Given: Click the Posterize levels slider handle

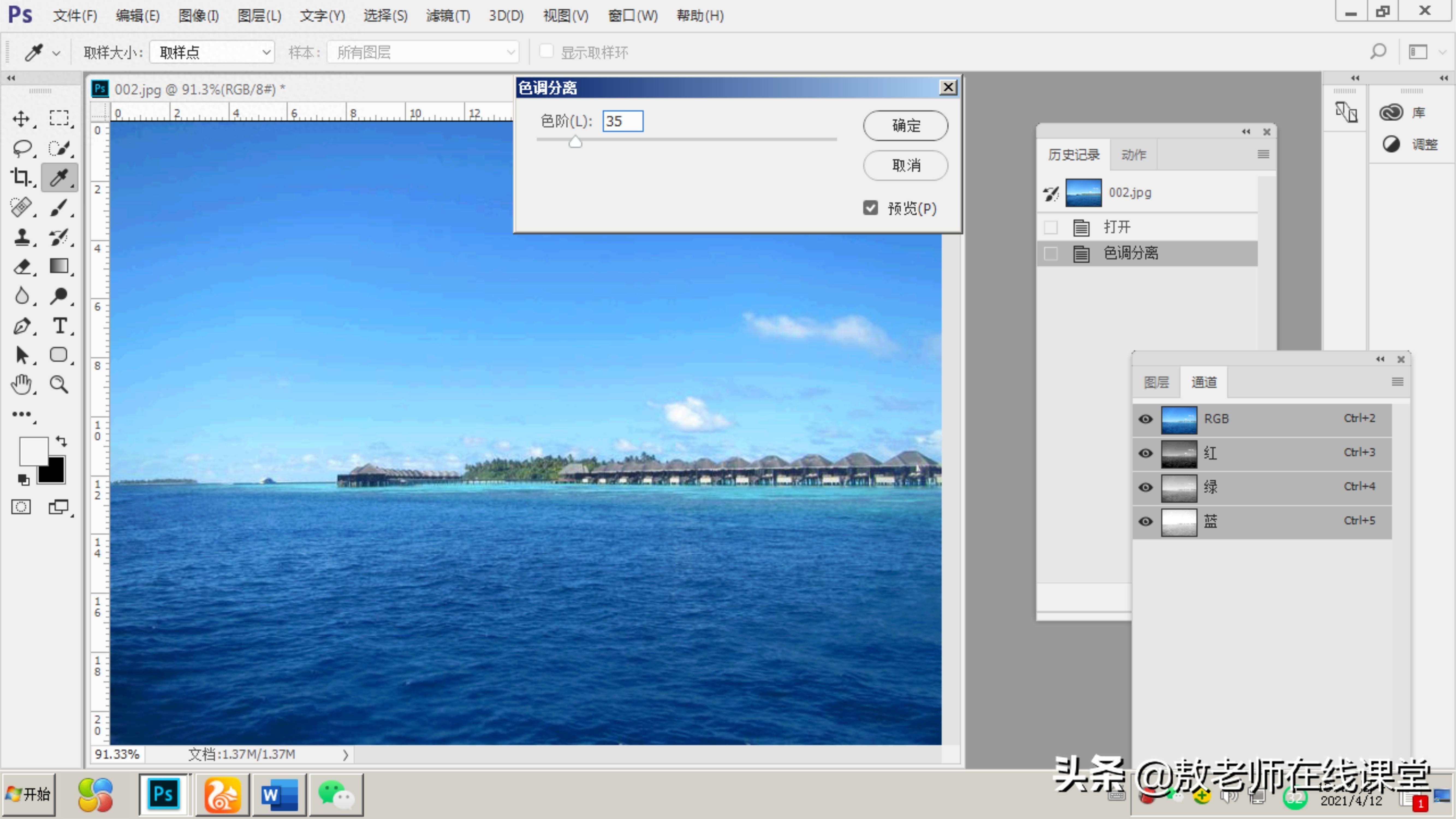Looking at the screenshot, I should click(575, 142).
